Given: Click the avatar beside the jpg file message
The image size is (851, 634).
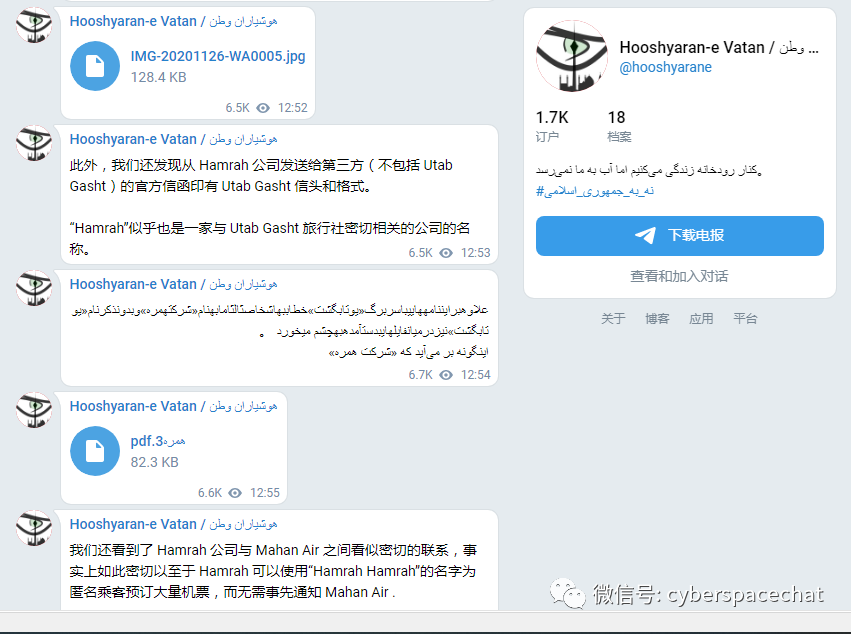Looking at the screenshot, I should [x=34, y=25].
